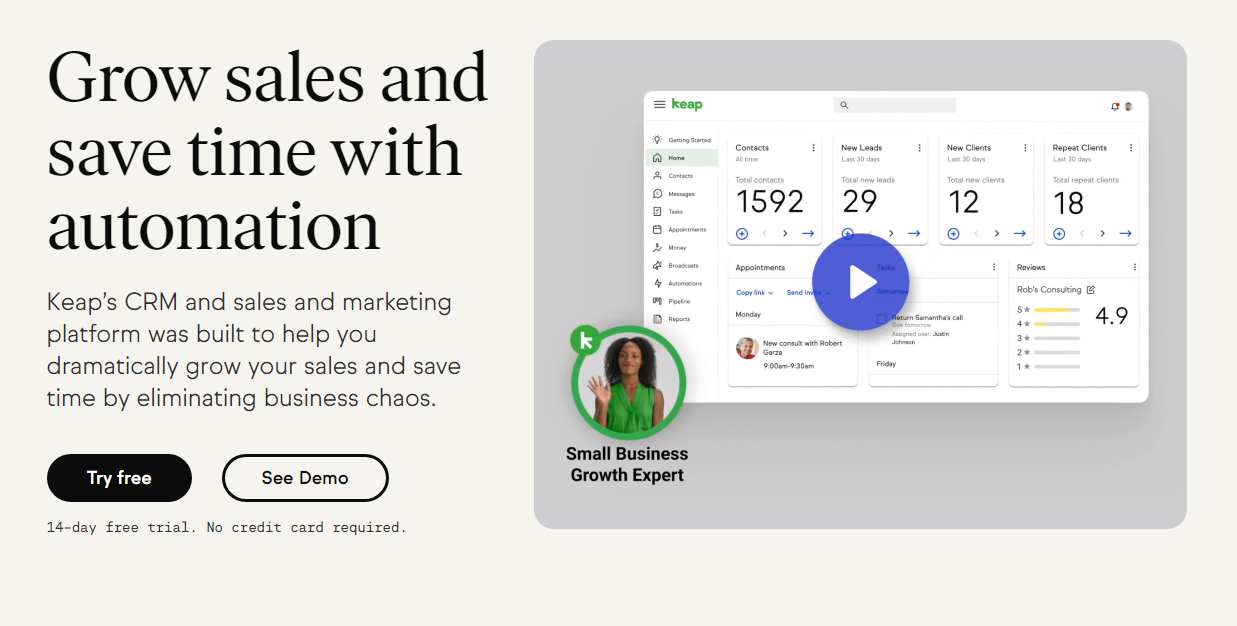Click the plus icon on Contacts card
This screenshot has height=626, width=1237.
tap(742, 233)
